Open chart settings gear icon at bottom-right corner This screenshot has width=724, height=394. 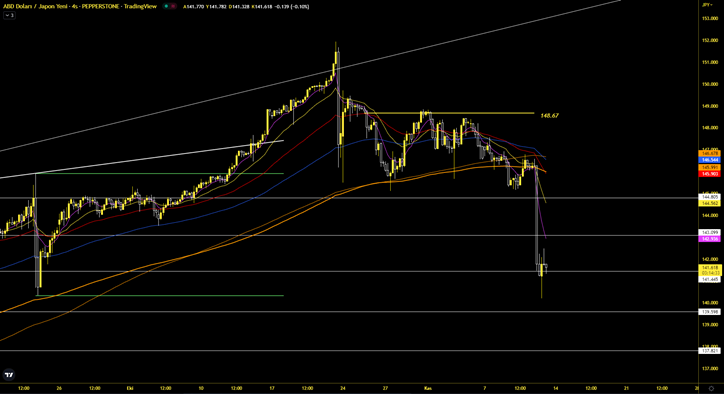tap(711, 388)
